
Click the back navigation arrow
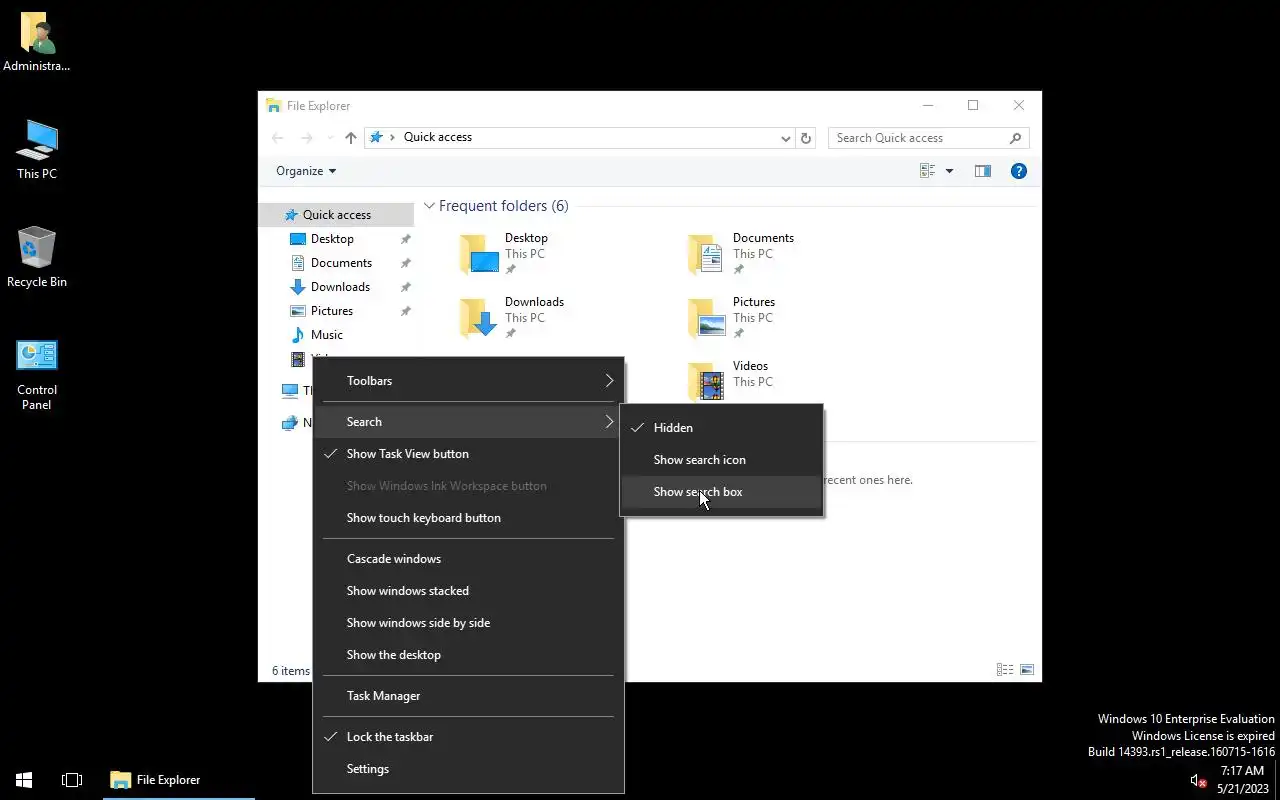[278, 138]
